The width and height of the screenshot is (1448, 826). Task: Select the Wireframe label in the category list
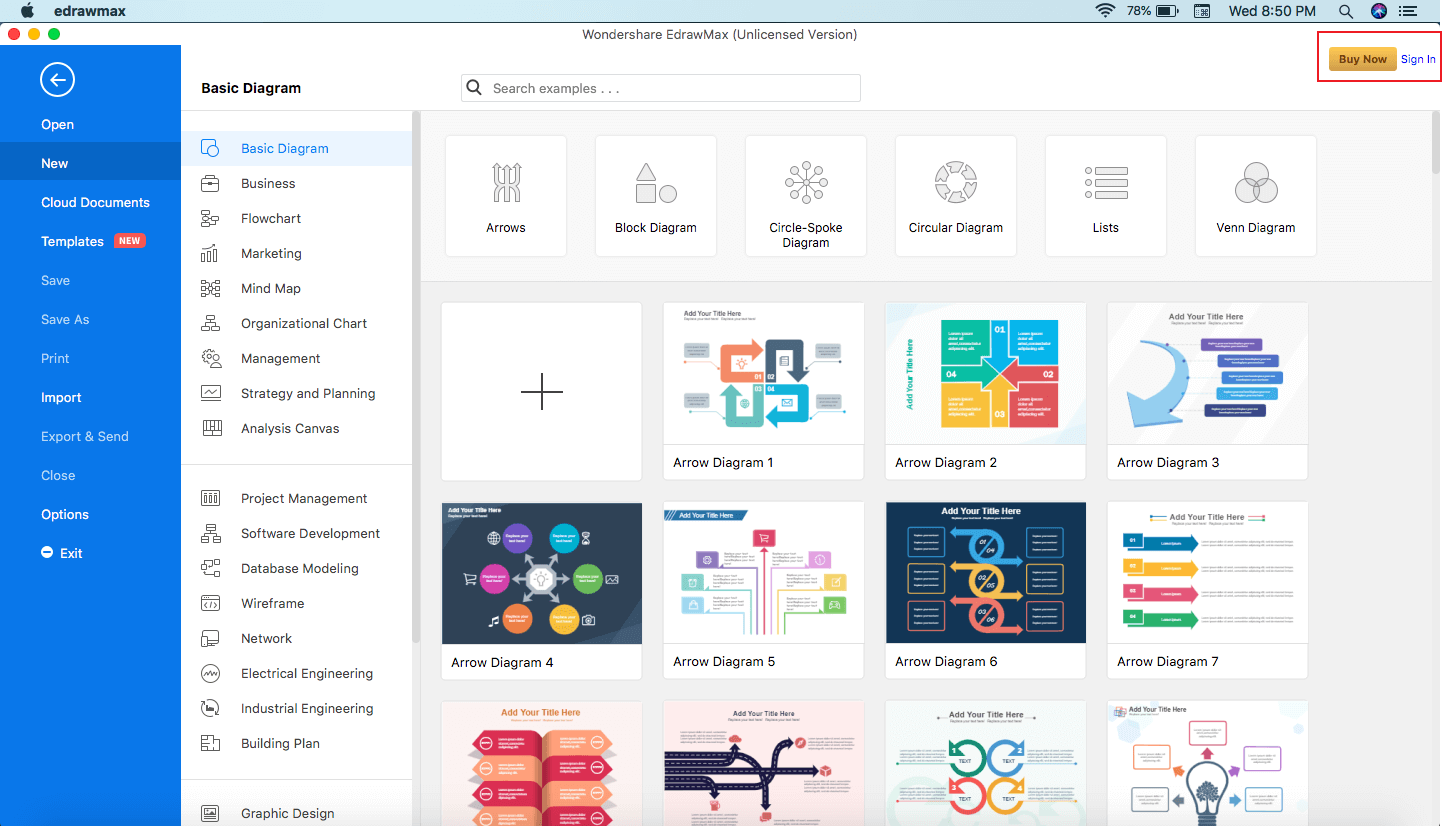[272, 603]
